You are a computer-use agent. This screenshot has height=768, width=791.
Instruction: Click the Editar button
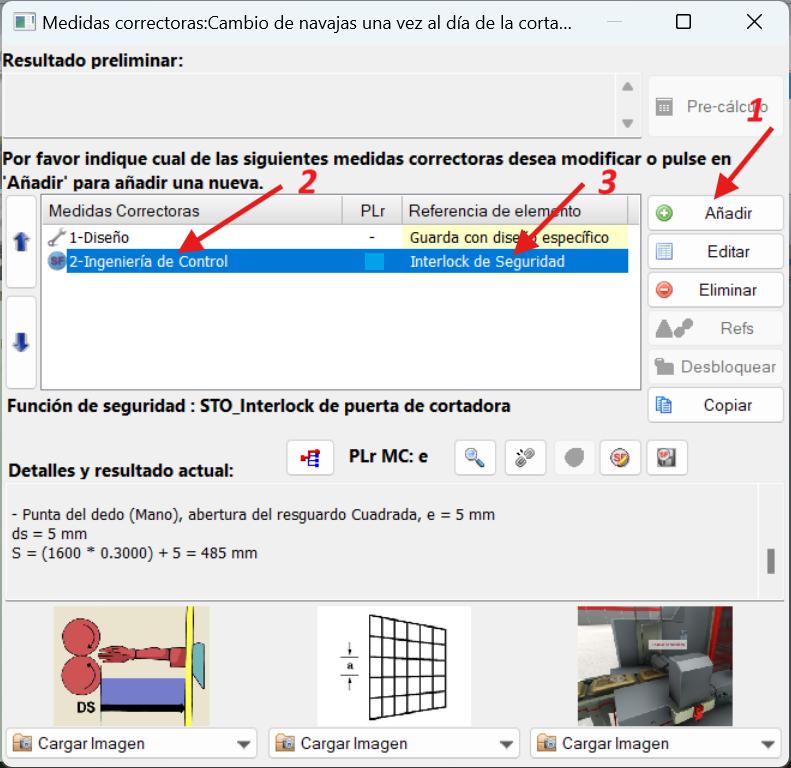(x=715, y=251)
